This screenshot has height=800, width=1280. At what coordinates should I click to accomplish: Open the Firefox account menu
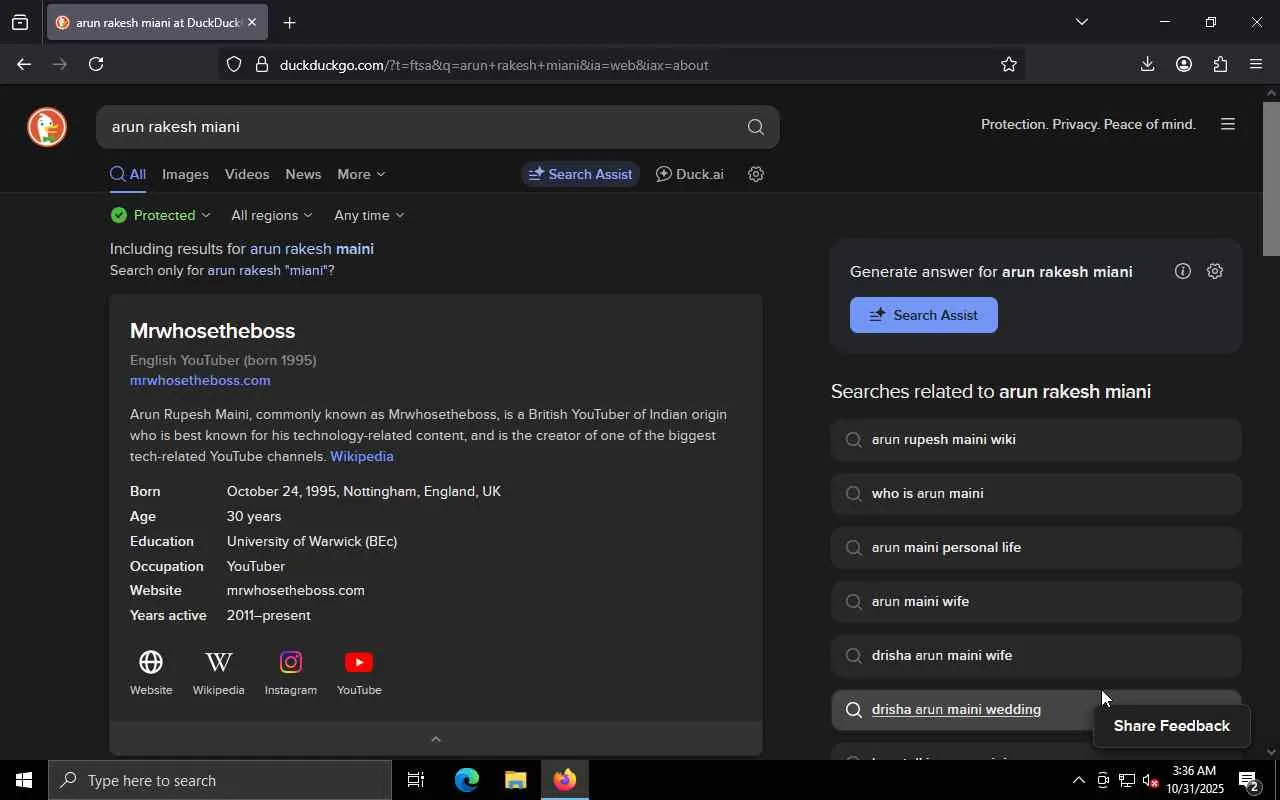pyautogui.click(x=1184, y=65)
